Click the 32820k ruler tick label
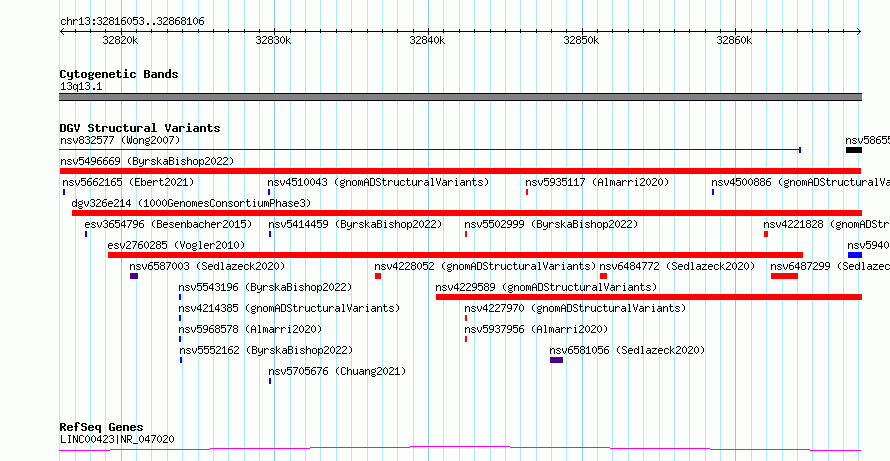 pos(120,40)
